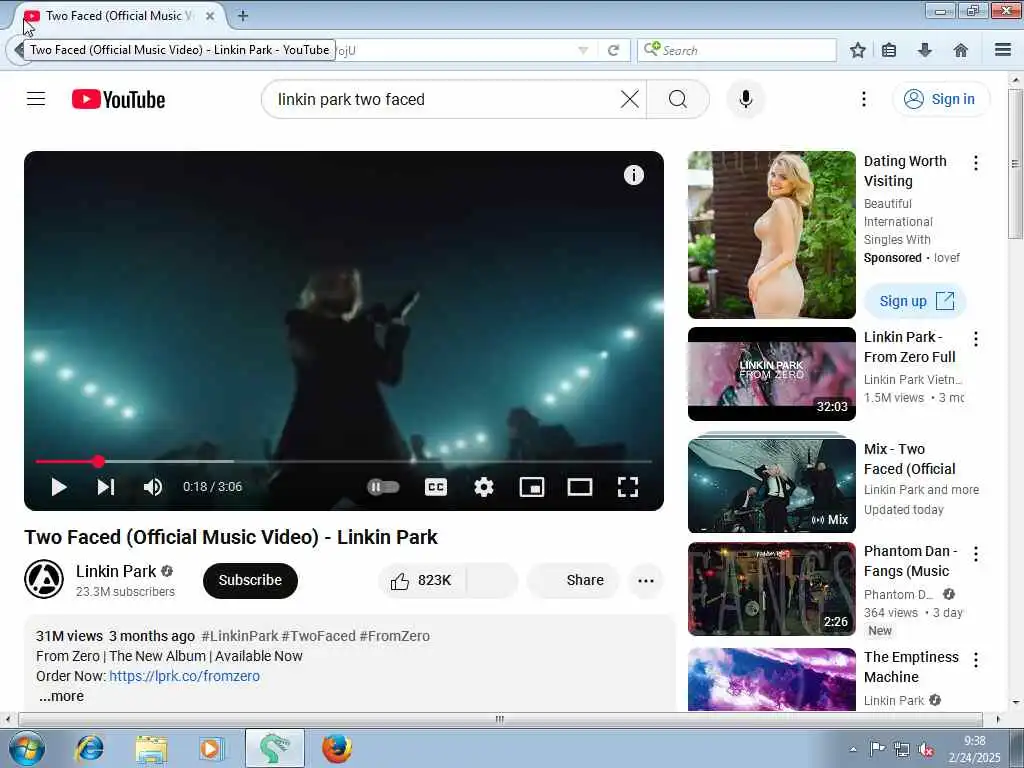The width and height of the screenshot is (1024, 768).
Task: Open YouTube settings three-dot menu
Action: 864,99
